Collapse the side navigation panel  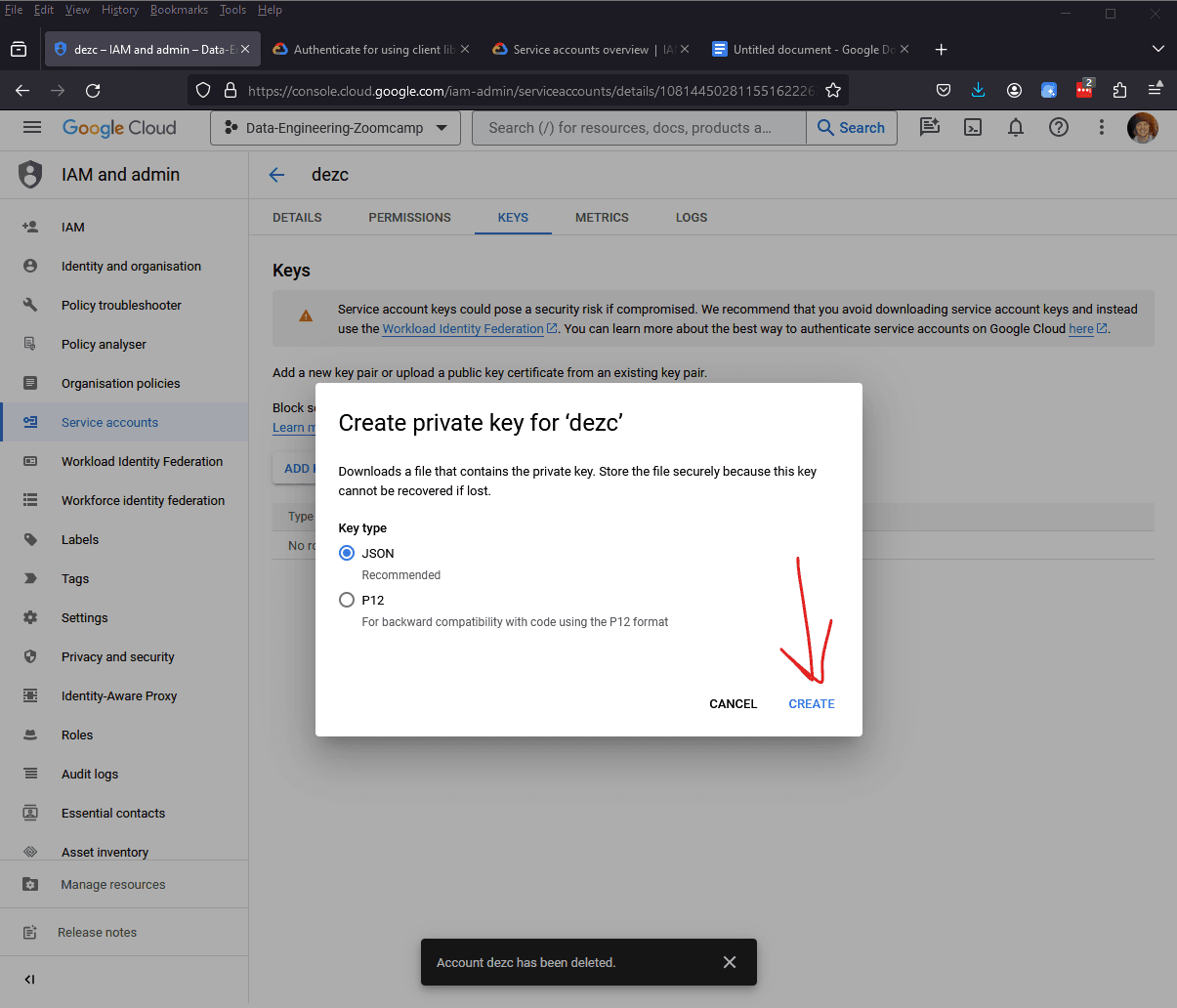coord(29,979)
